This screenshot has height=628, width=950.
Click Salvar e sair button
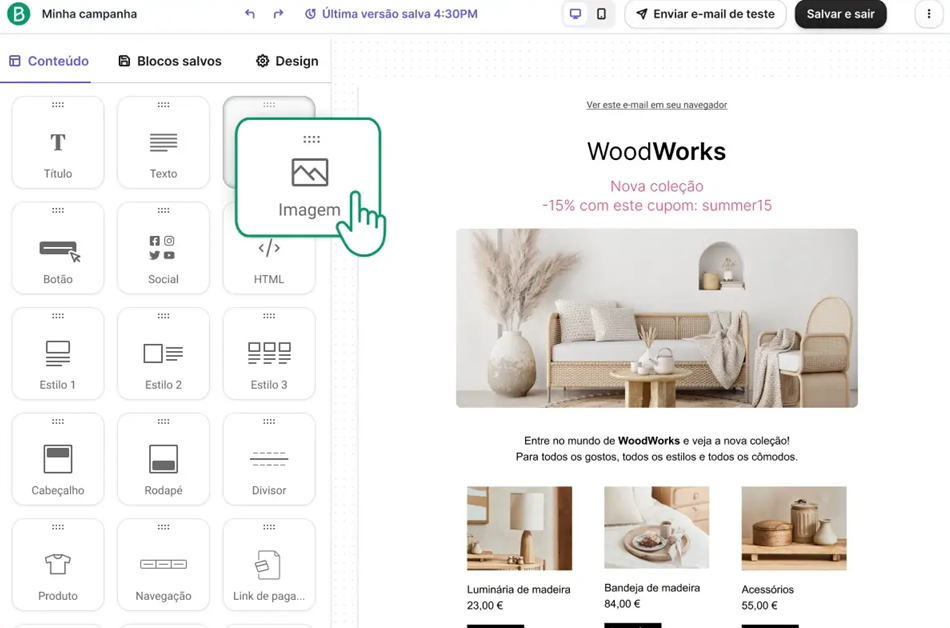point(840,14)
